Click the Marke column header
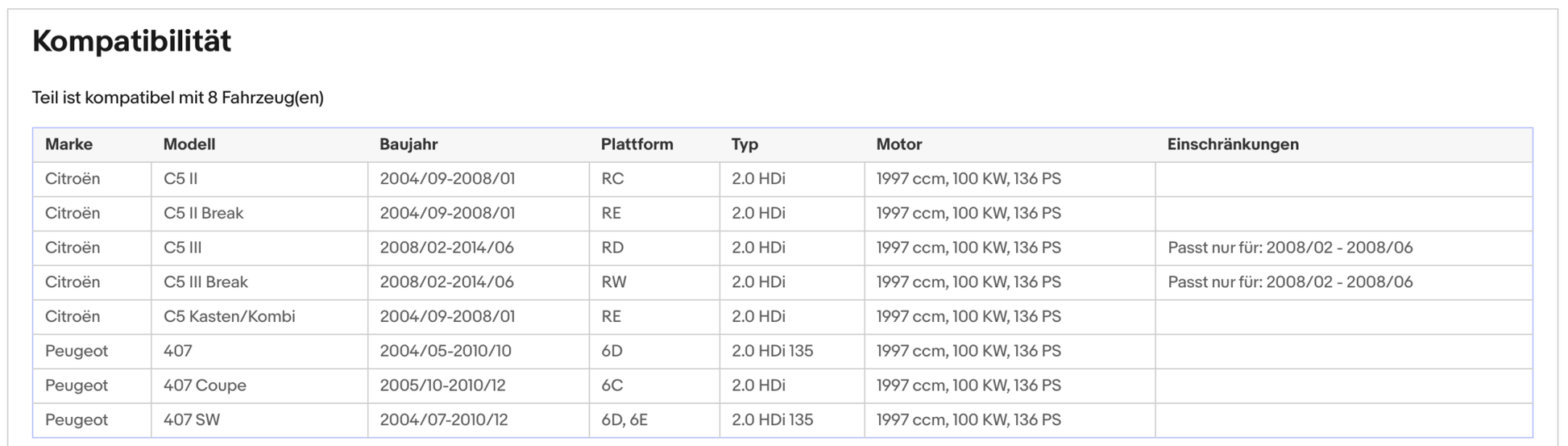The width and height of the screenshot is (1568, 446). pyautogui.click(x=68, y=144)
